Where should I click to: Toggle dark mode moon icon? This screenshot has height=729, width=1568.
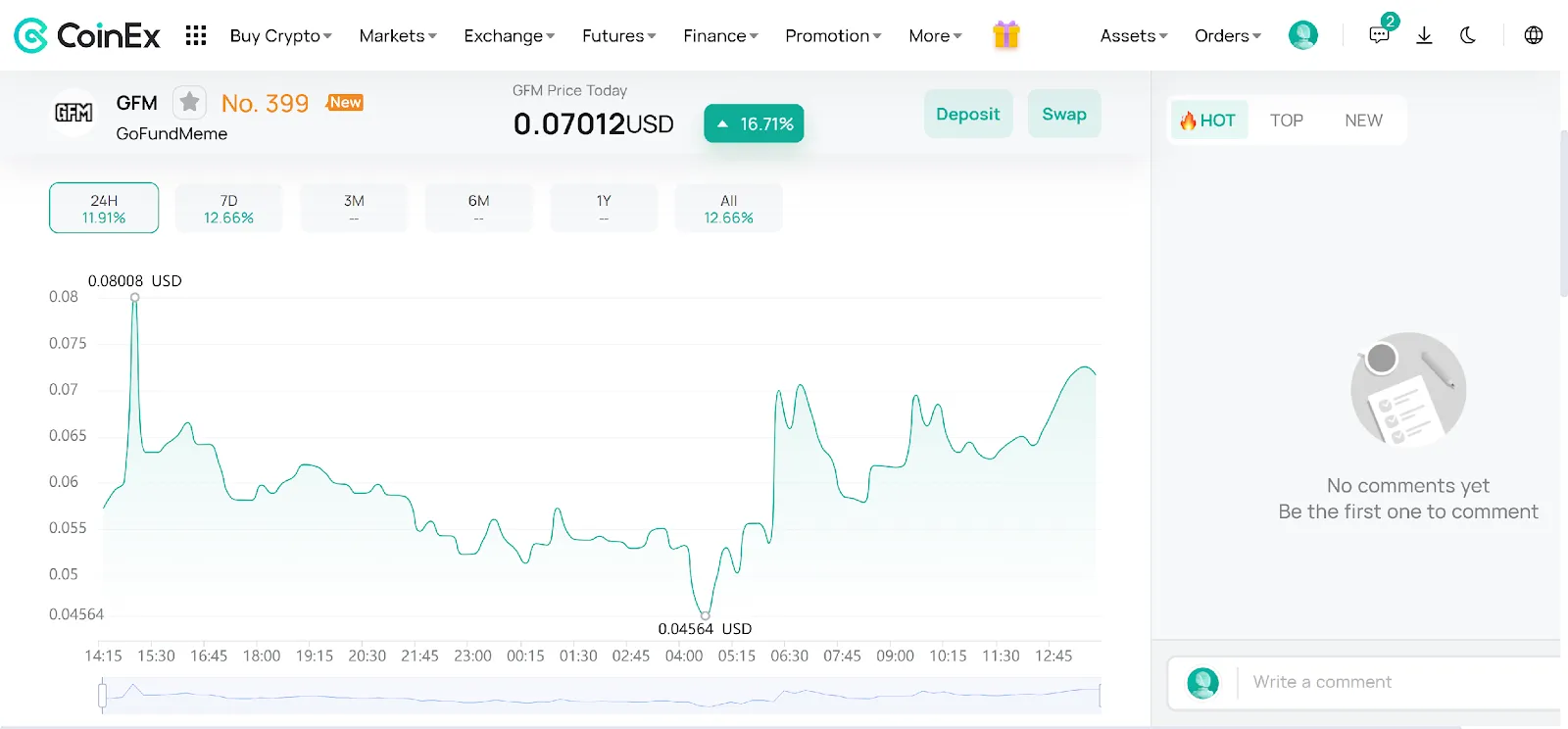[1468, 35]
